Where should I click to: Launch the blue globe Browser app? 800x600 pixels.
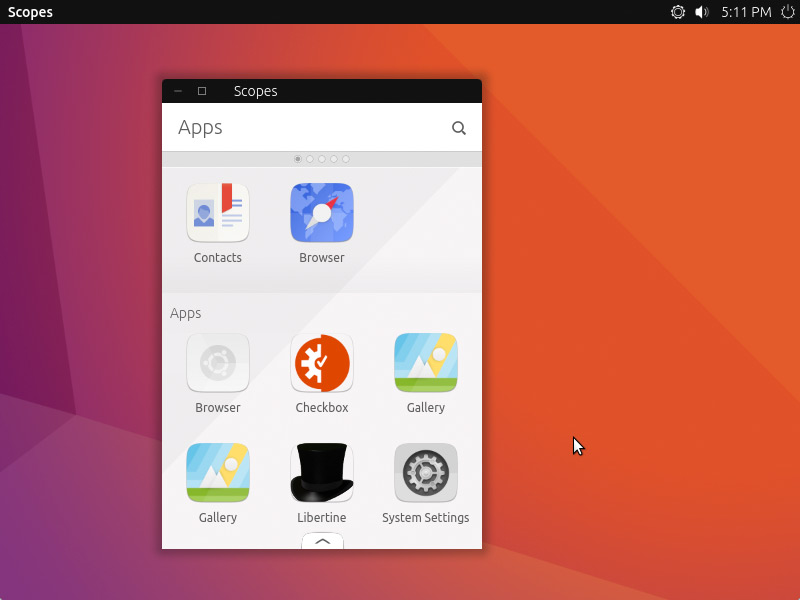coord(322,213)
